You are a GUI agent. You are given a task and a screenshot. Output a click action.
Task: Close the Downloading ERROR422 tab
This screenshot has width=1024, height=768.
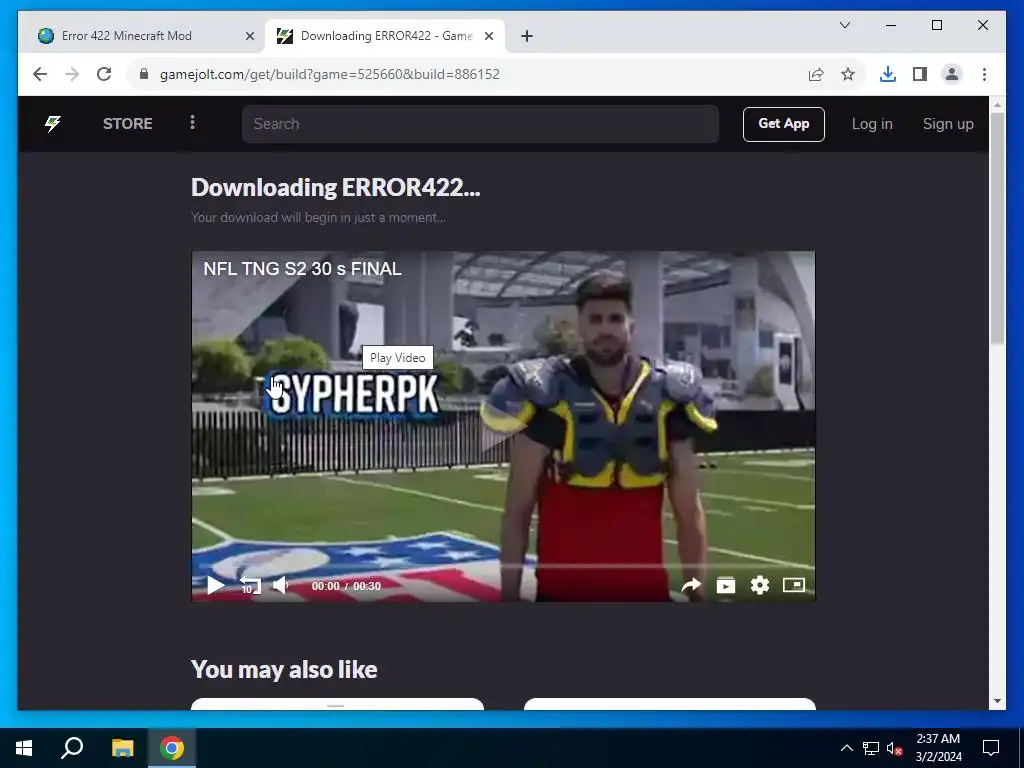(x=488, y=36)
